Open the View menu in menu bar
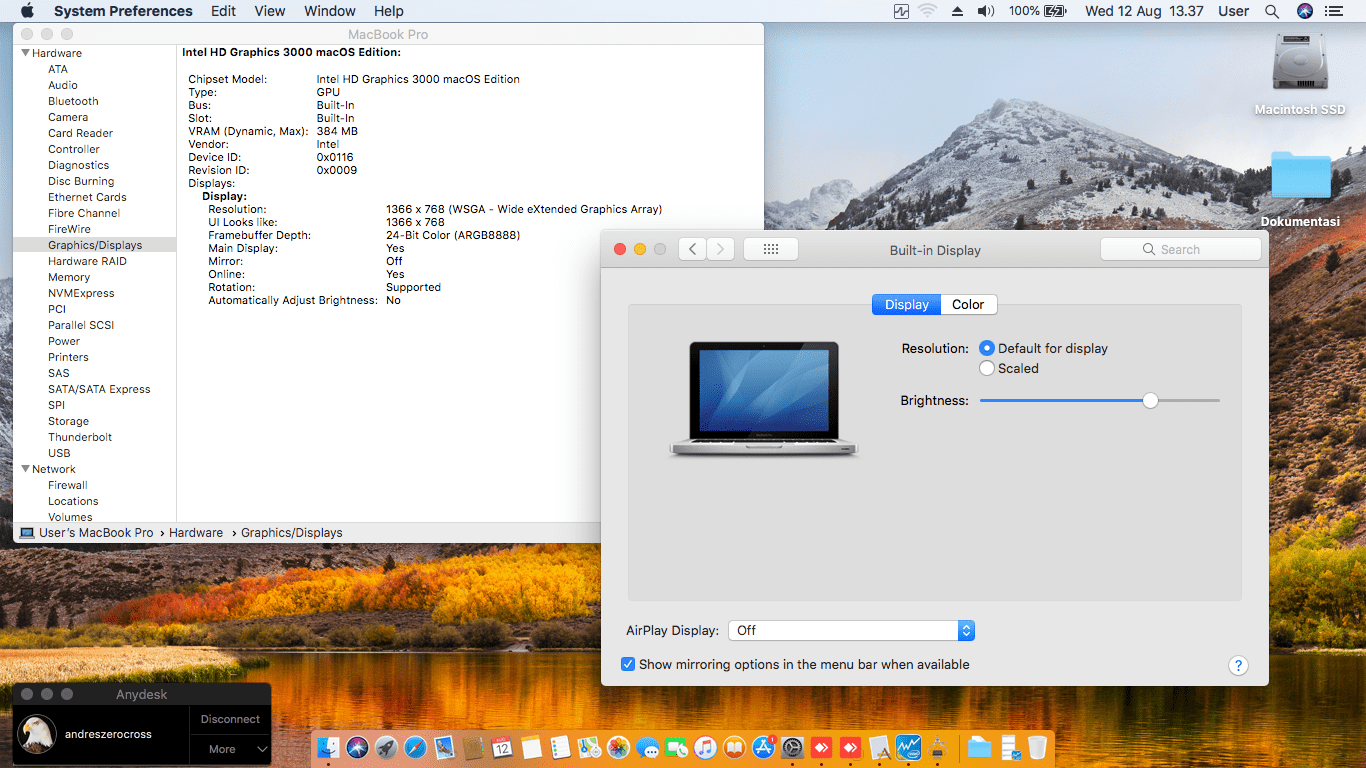1366x768 pixels. pos(269,11)
